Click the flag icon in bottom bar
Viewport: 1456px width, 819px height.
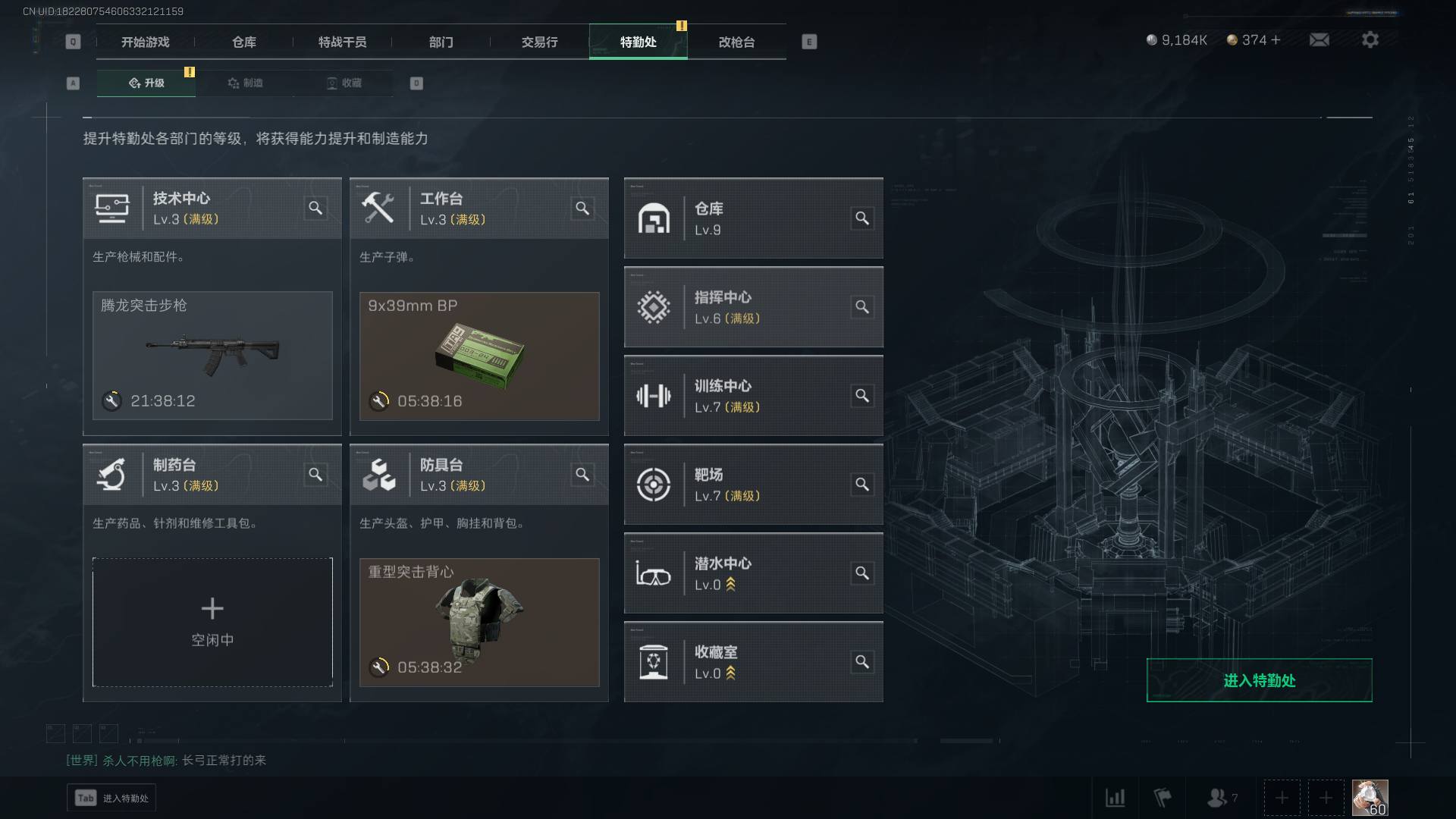pyautogui.click(x=1162, y=798)
